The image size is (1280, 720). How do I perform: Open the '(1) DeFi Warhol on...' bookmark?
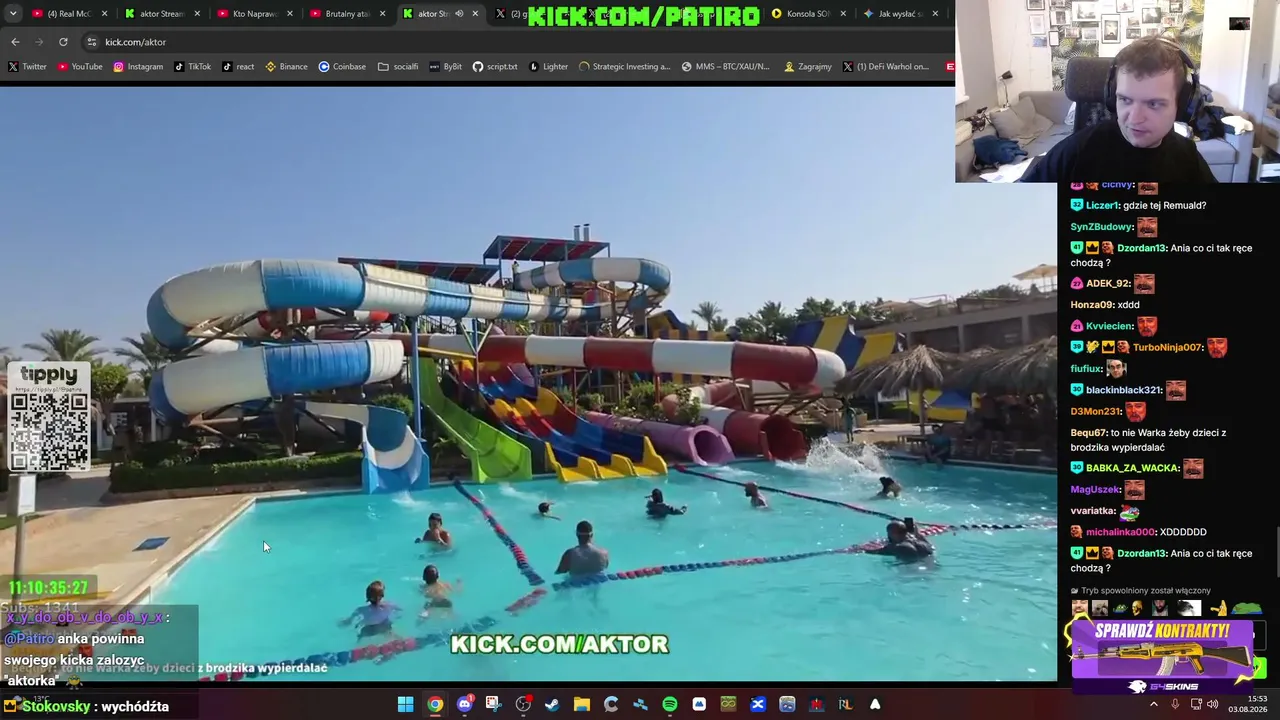[x=886, y=67]
